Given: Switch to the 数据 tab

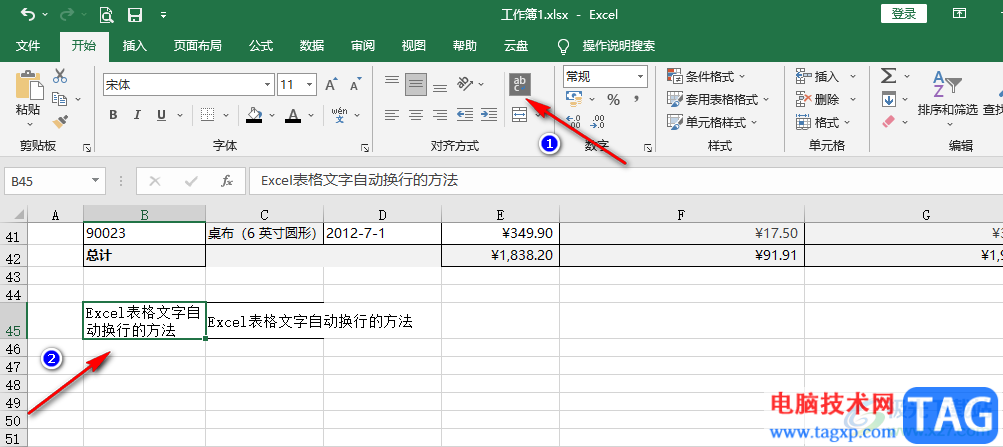Looking at the screenshot, I should tap(312, 46).
